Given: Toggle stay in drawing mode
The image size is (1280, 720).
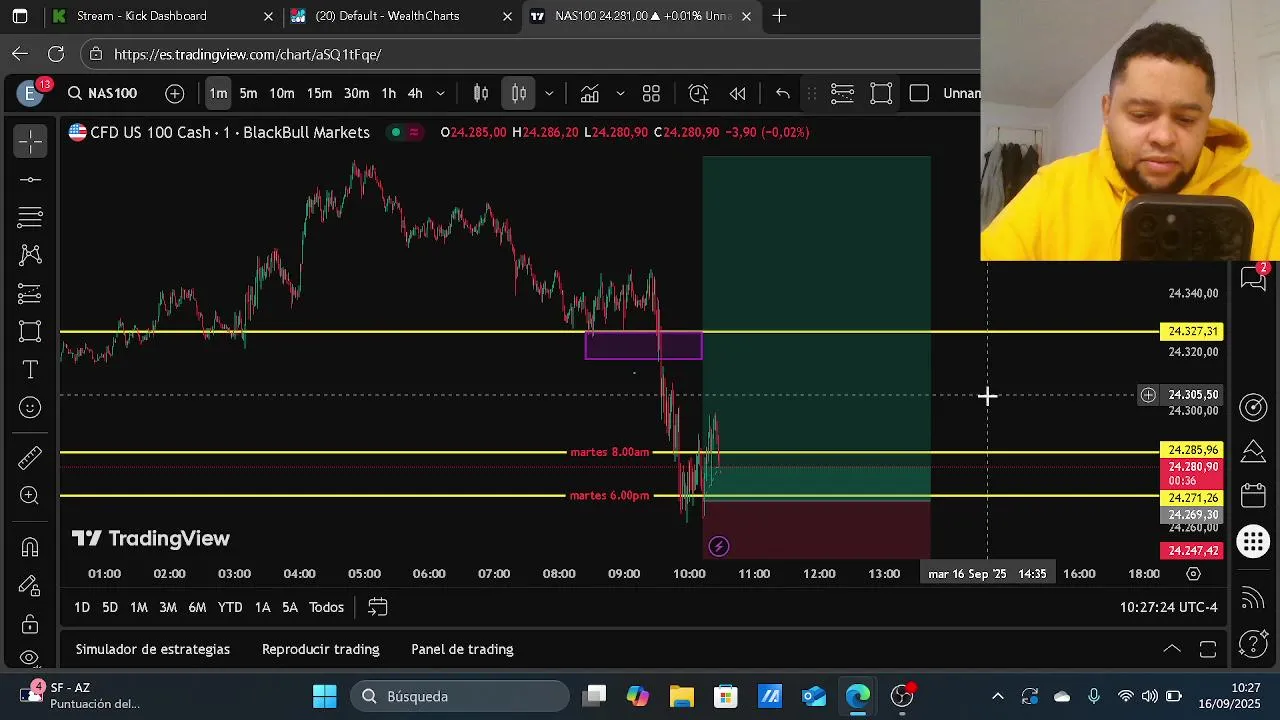Looking at the screenshot, I should 30,585.
